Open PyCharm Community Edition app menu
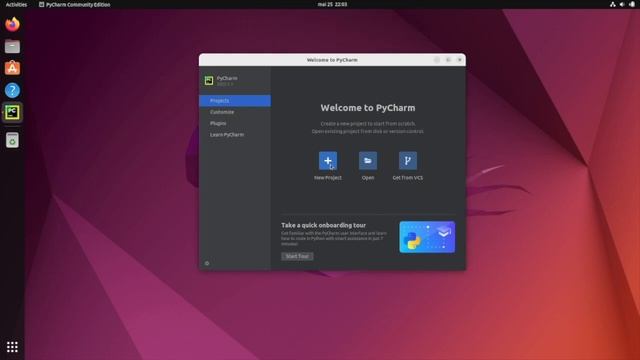 click(74, 4)
